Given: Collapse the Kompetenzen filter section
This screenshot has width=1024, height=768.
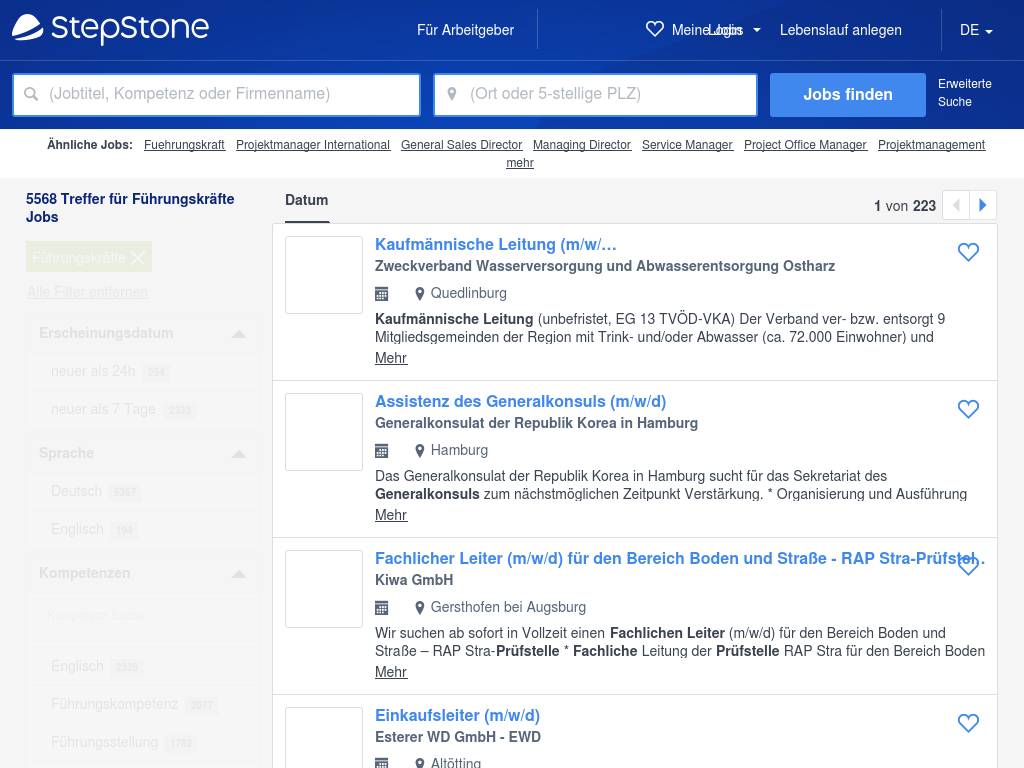Looking at the screenshot, I should click(238, 574).
